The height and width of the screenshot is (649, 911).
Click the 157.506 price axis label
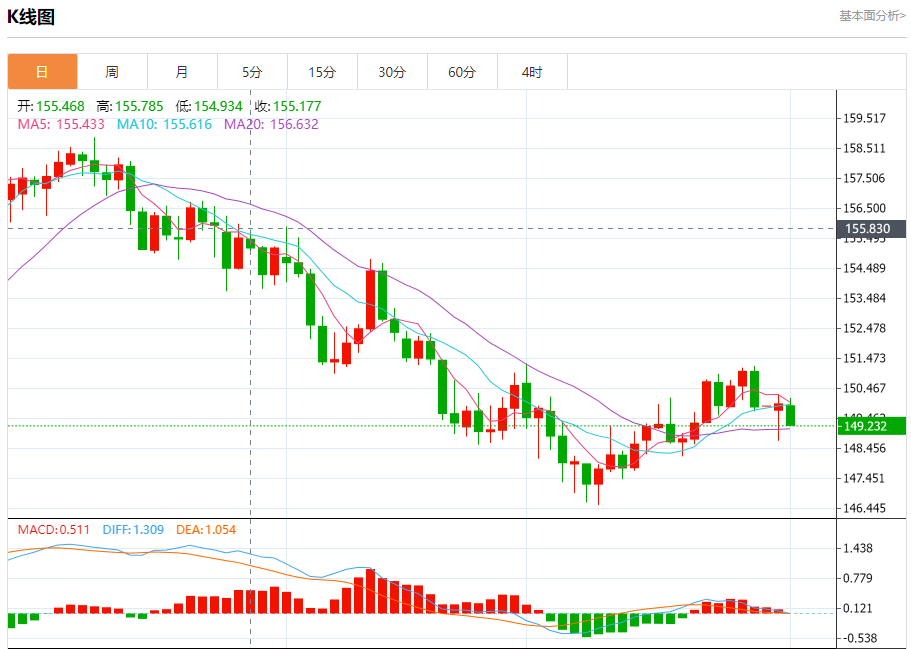point(865,178)
